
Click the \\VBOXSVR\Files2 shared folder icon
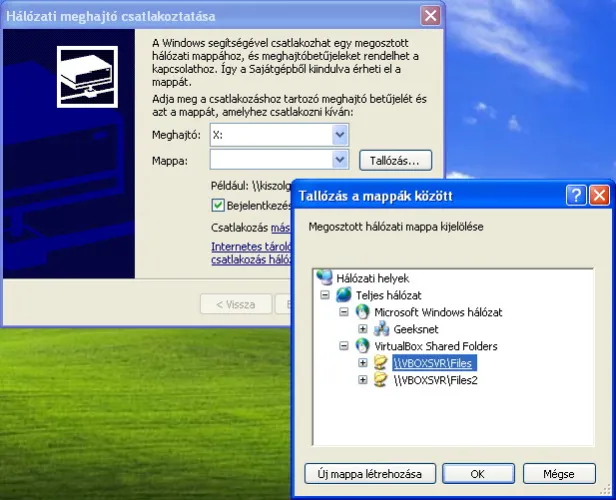(381, 379)
